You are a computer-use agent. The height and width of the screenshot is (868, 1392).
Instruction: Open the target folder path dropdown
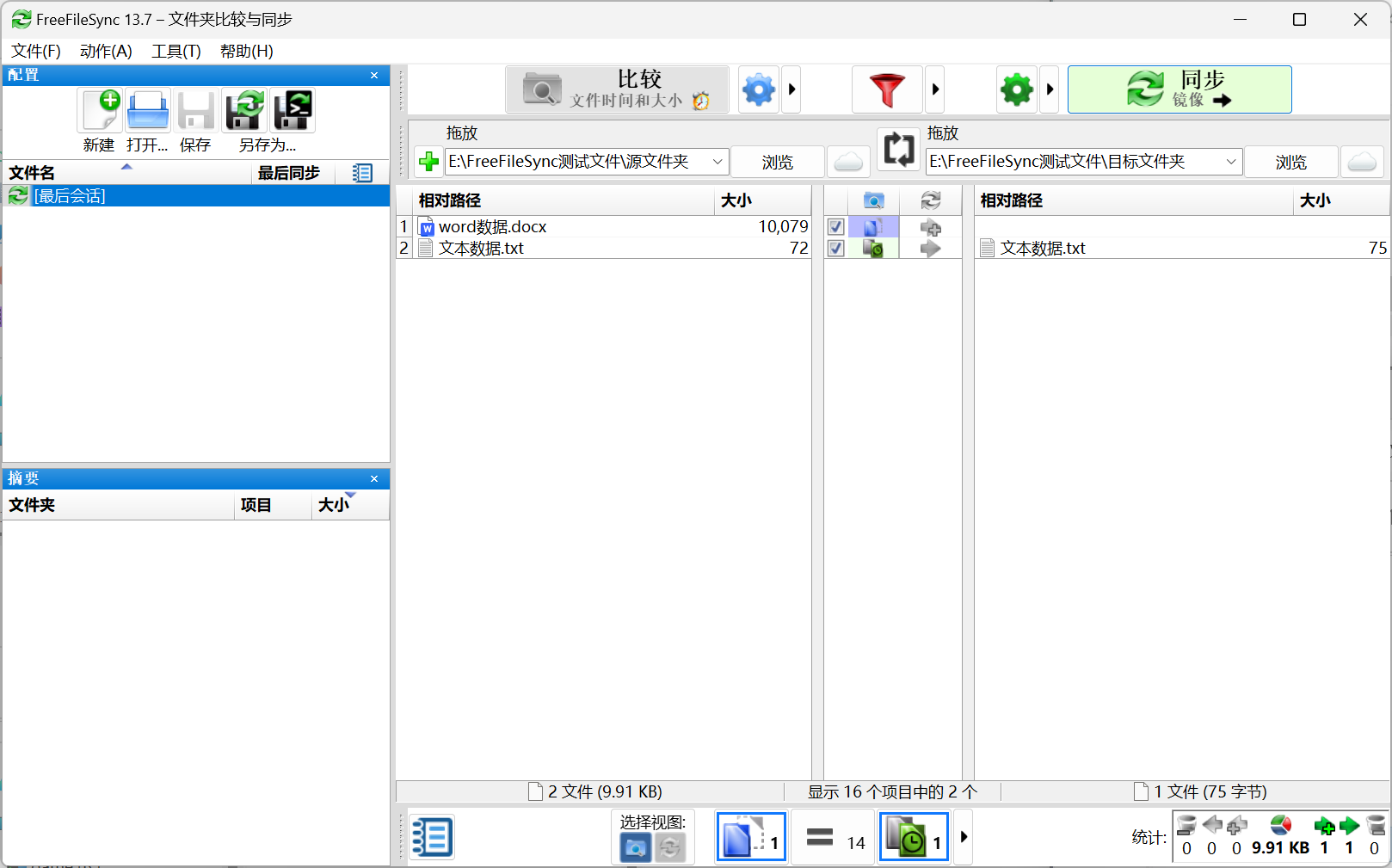[x=1232, y=161]
